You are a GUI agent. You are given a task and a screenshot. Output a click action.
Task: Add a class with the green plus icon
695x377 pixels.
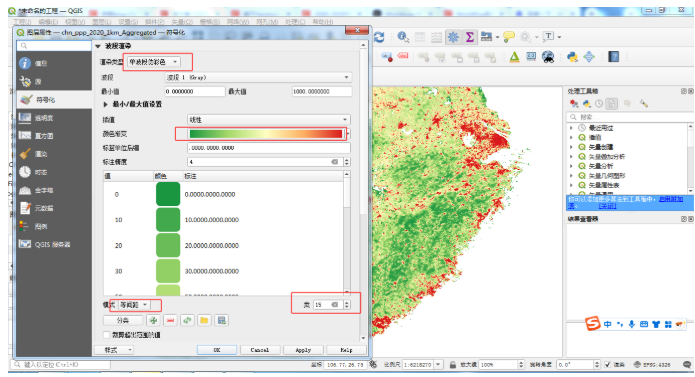(153, 320)
